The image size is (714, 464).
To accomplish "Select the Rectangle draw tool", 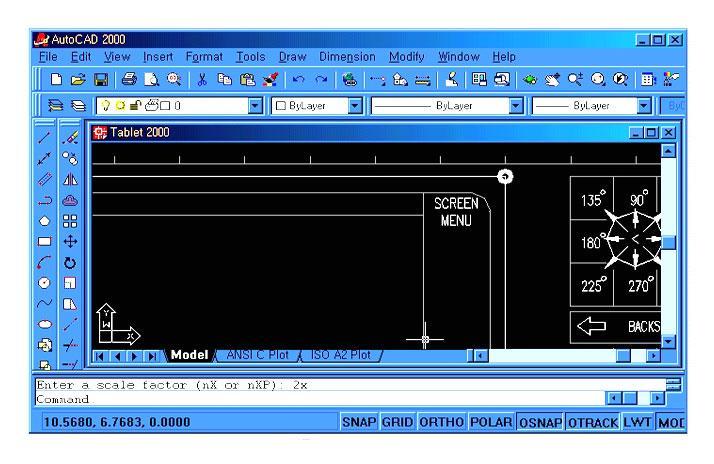I will 45,241.
